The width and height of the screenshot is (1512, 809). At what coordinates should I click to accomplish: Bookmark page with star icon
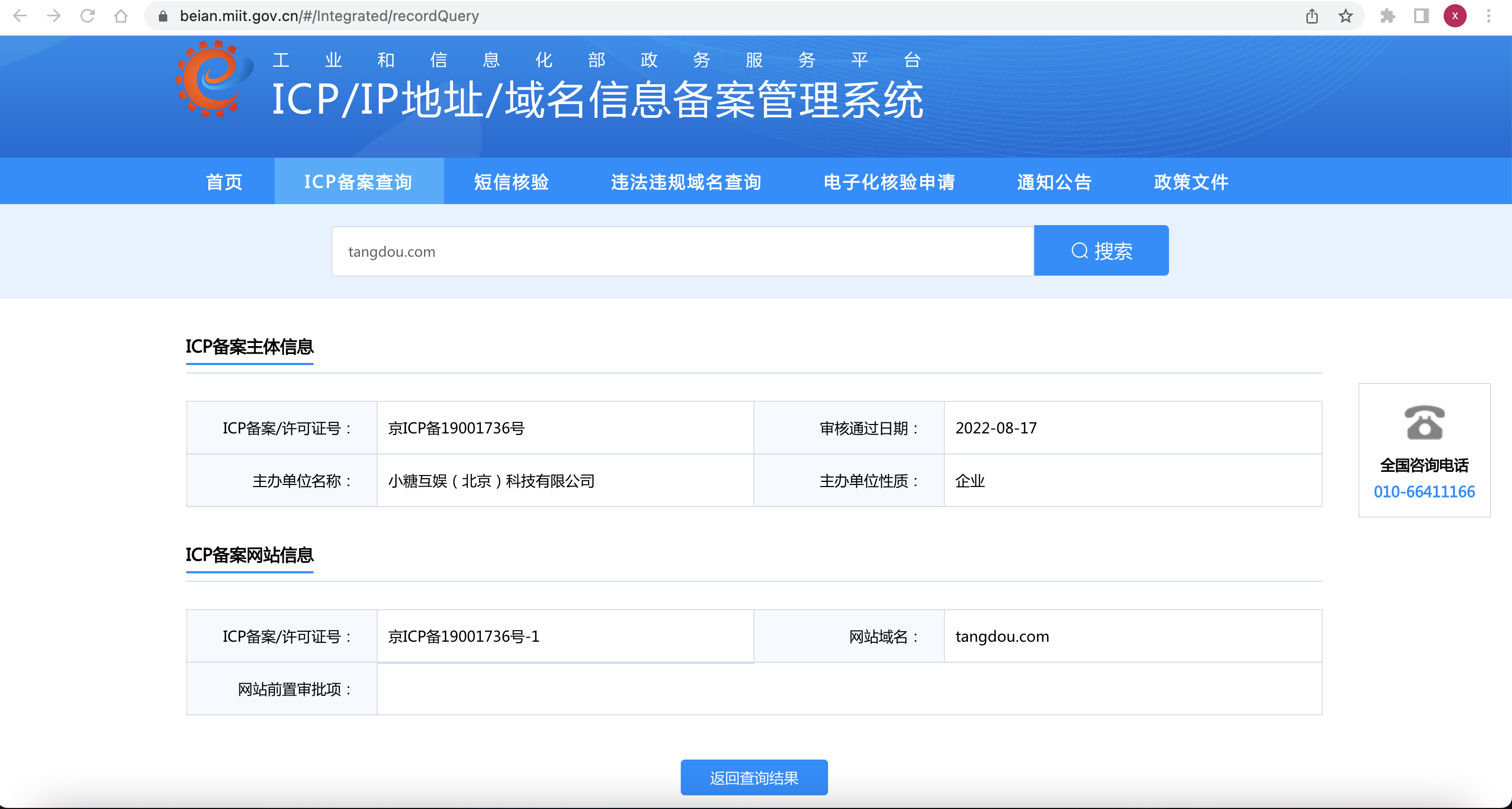click(1345, 16)
